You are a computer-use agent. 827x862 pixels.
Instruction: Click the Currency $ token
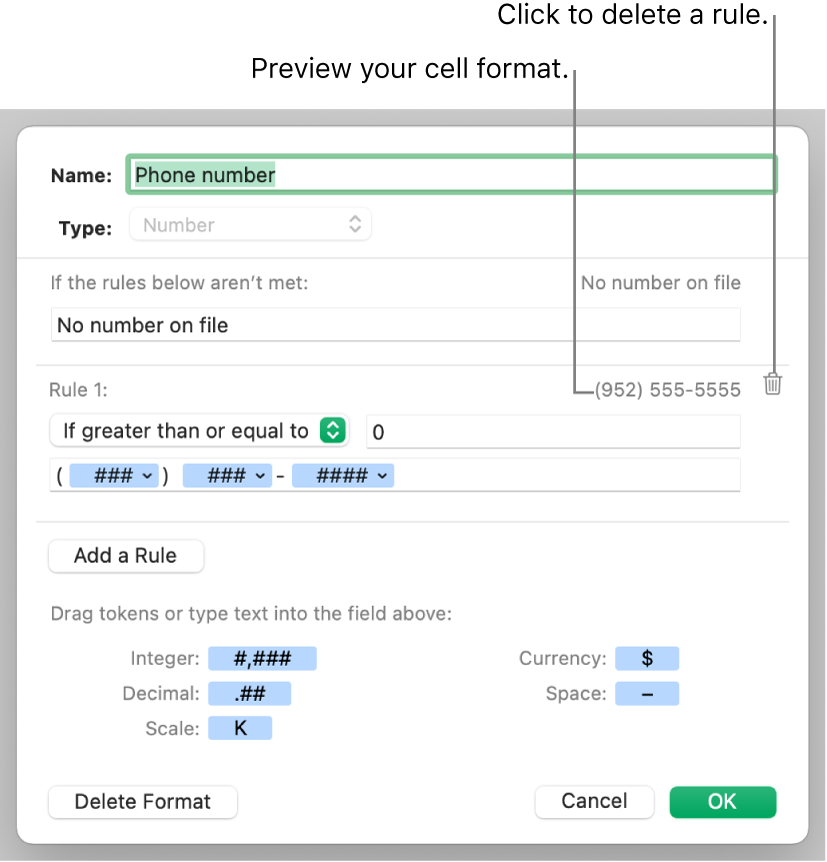[646, 658]
